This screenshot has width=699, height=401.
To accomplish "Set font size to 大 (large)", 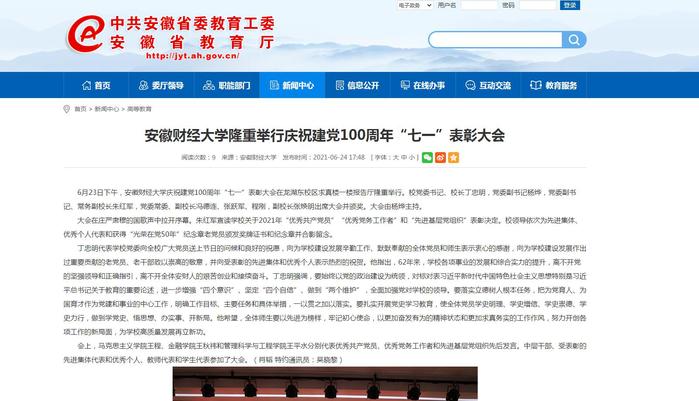I will tap(396, 157).
